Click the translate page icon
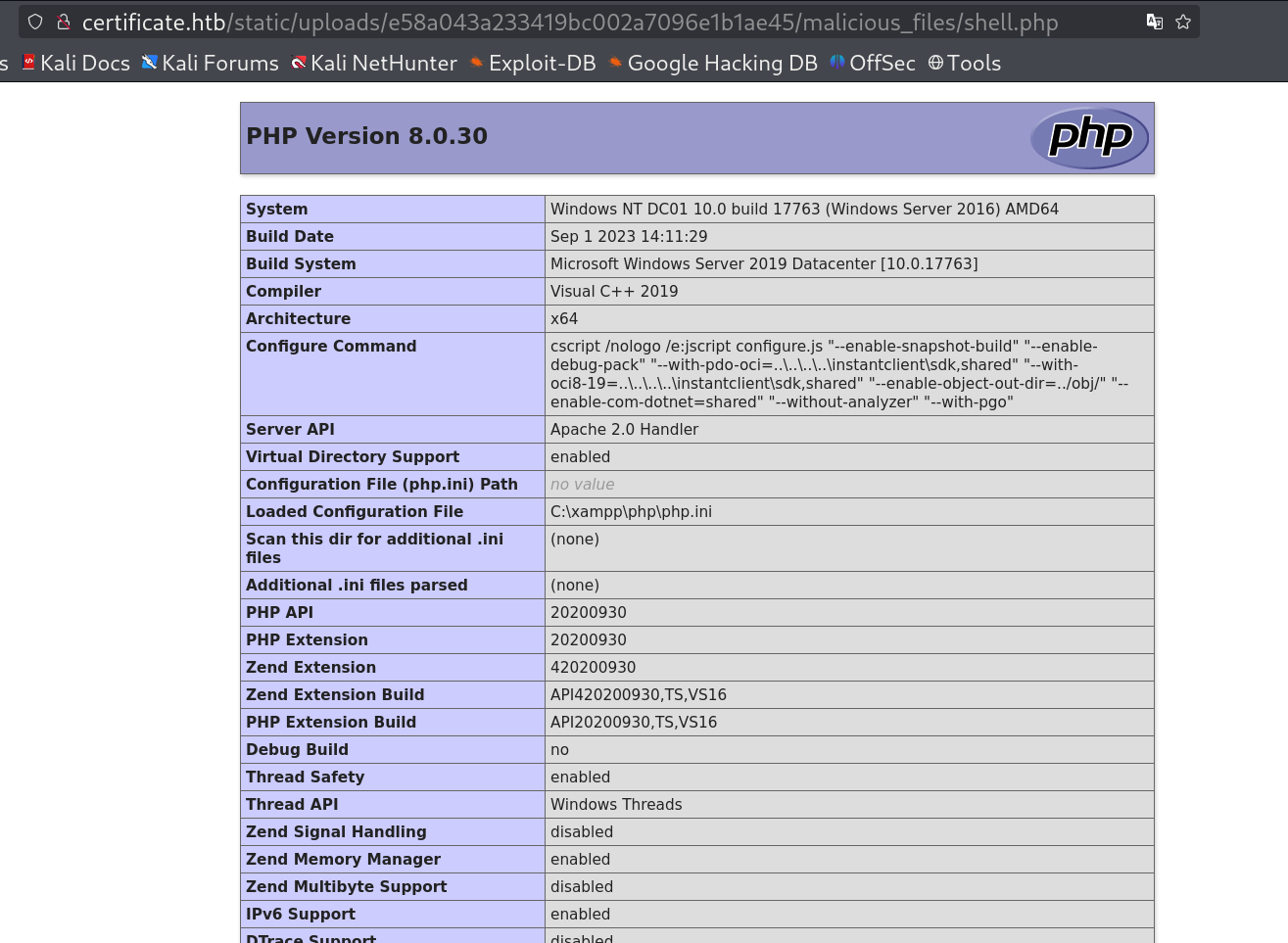 click(1155, 22)
